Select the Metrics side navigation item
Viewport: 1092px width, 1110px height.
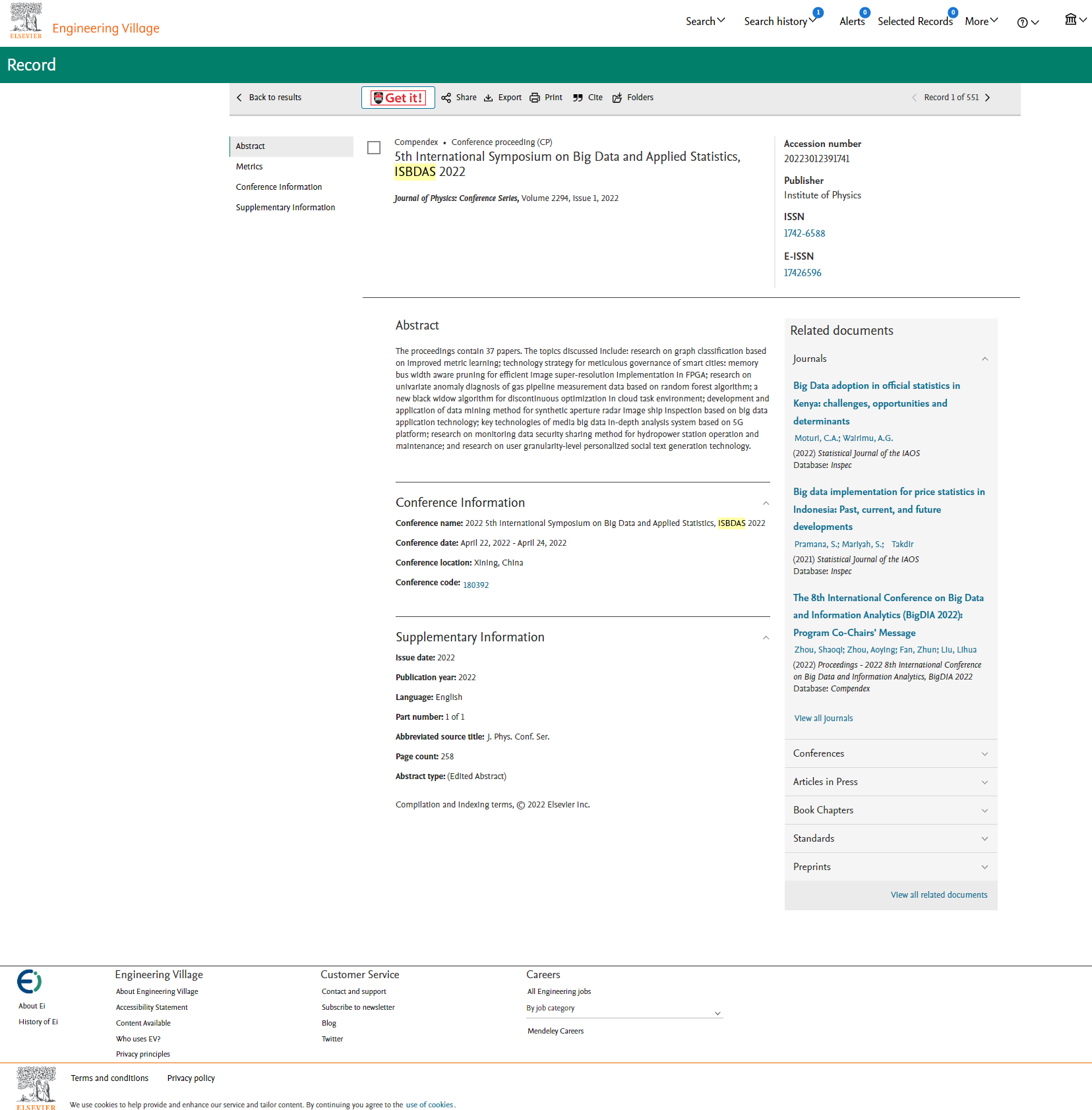coord(291,167)
